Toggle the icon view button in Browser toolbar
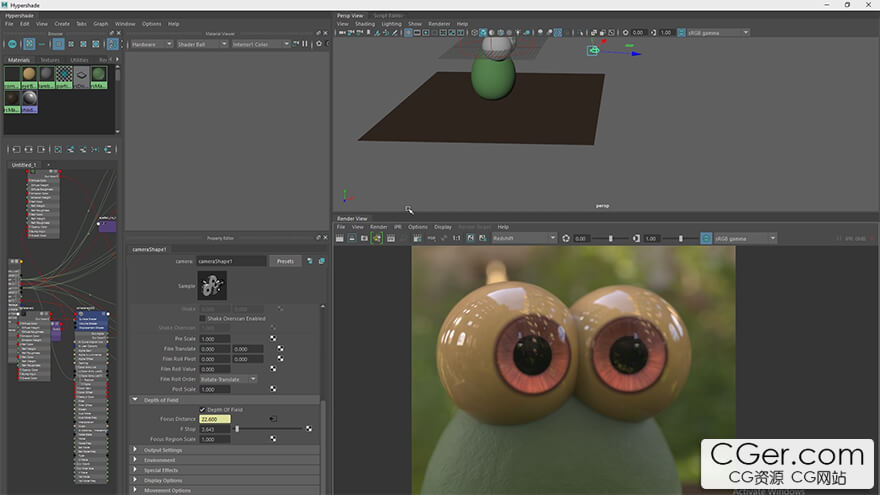 tap(29, 44)
